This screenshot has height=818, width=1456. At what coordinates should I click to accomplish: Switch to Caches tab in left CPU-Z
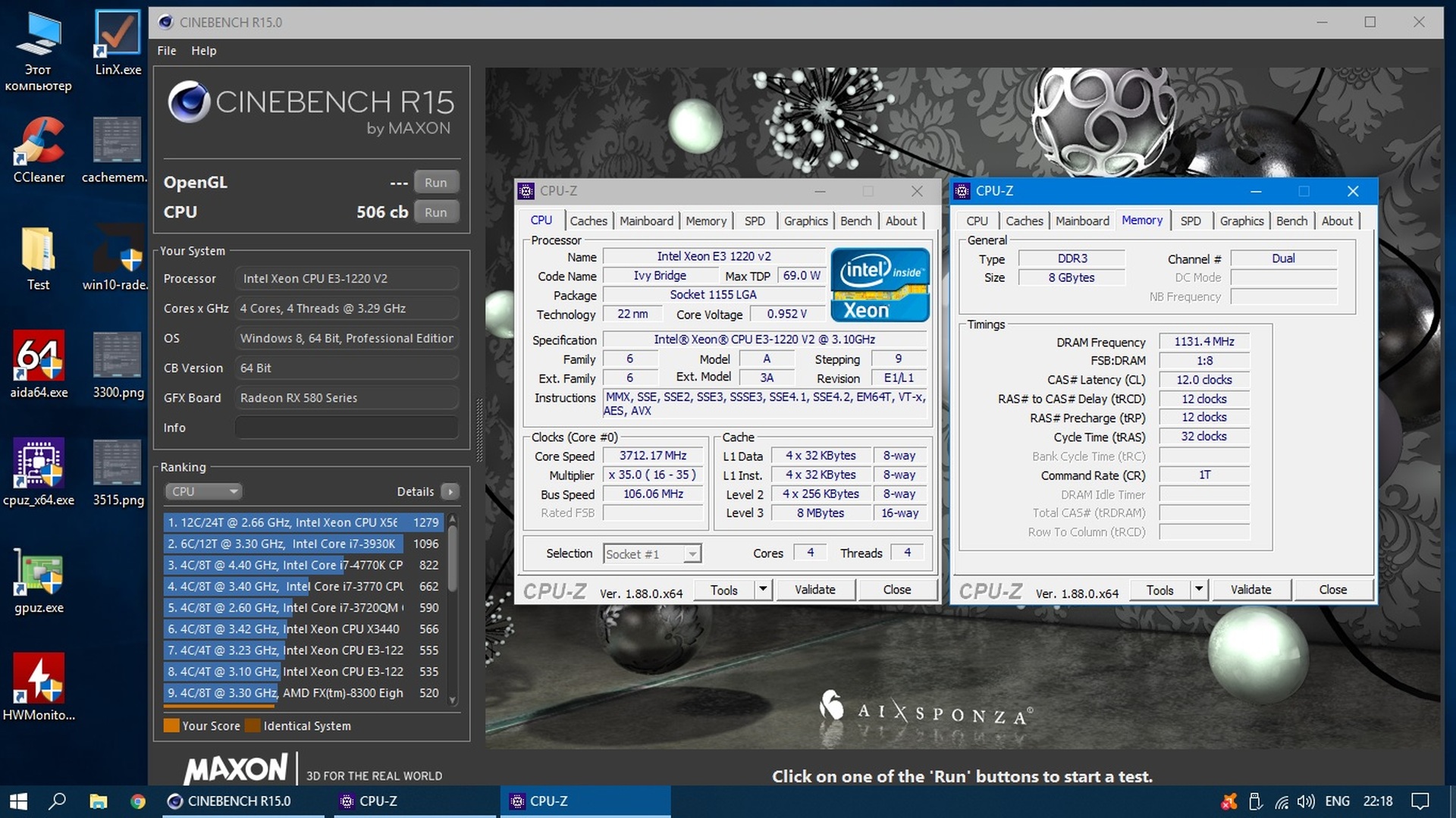[588, 221]
